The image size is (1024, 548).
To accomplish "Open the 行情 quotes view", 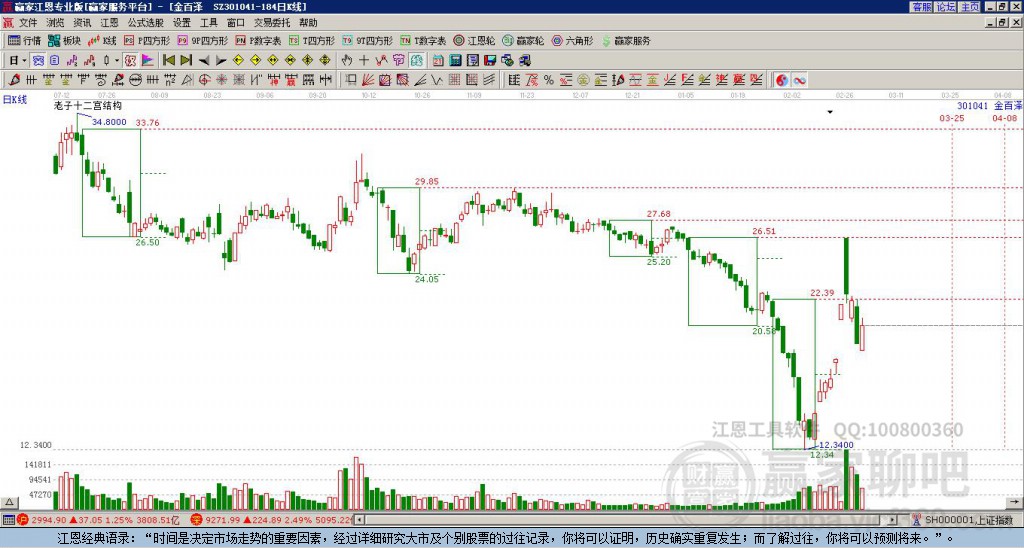I will tap(25, 40).
